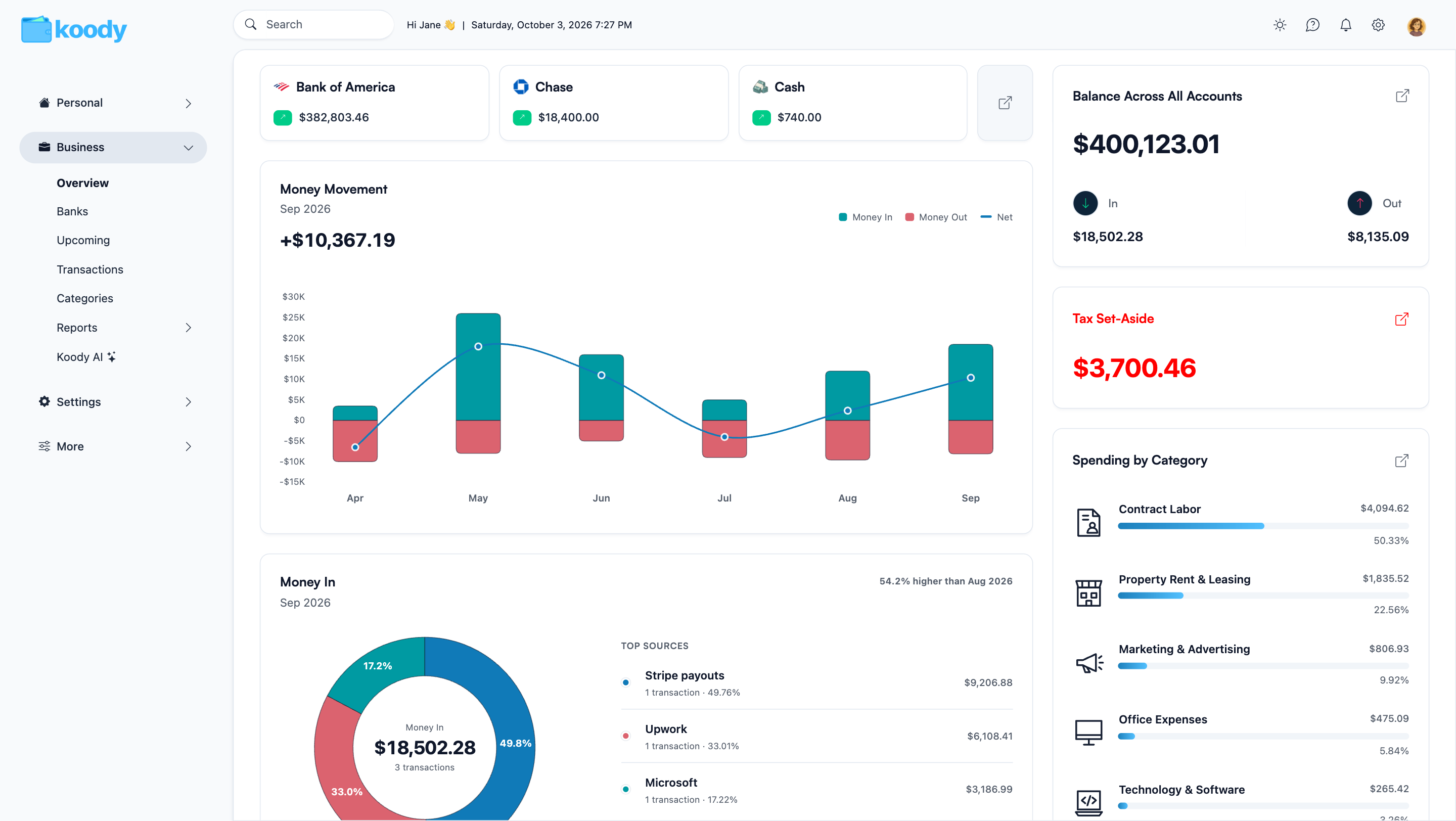This screenshot has width=1456, height=821.
Task: Click the May net data point on chart
Action: tap(478, 346)
